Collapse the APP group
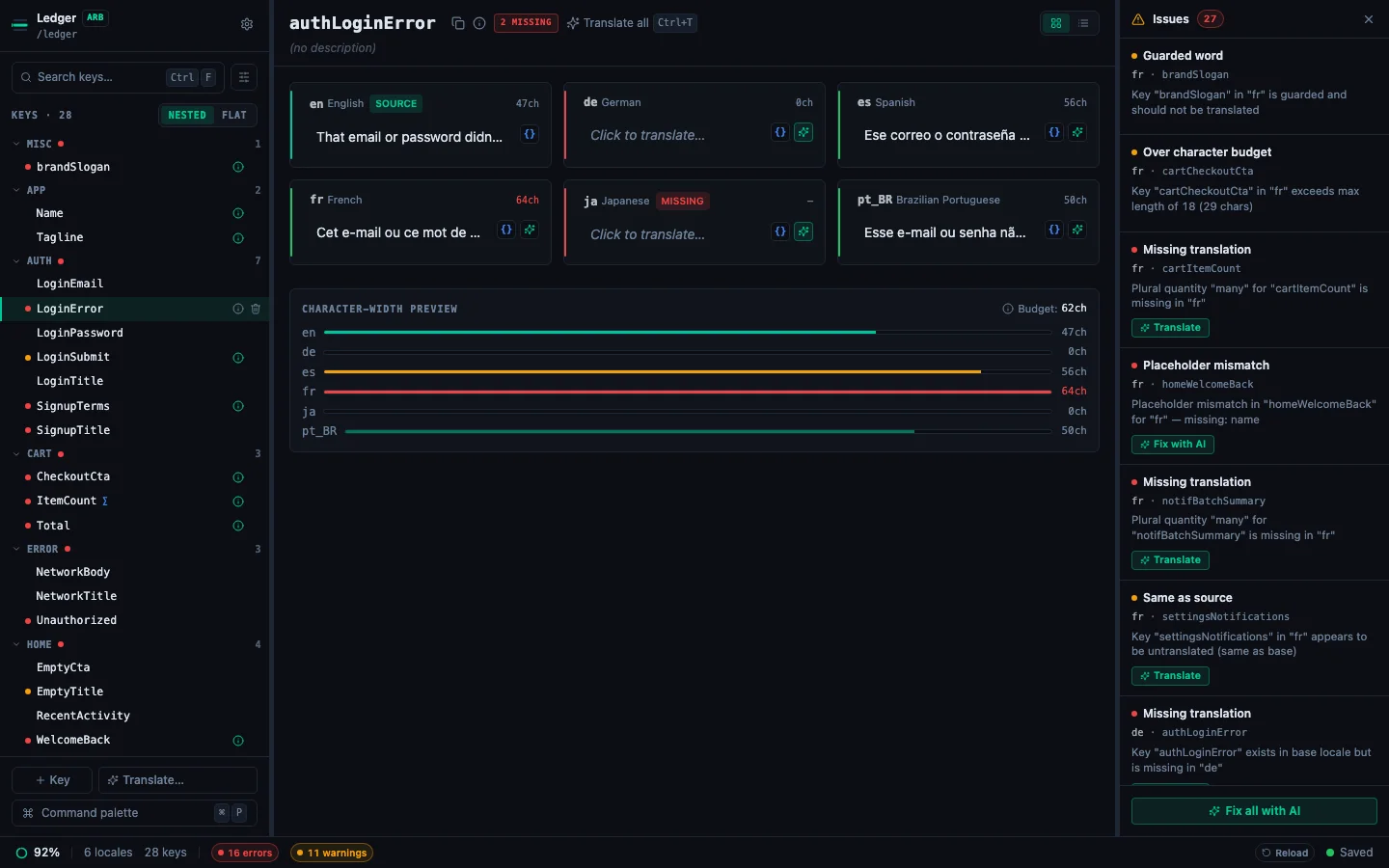 pos(16,190)
